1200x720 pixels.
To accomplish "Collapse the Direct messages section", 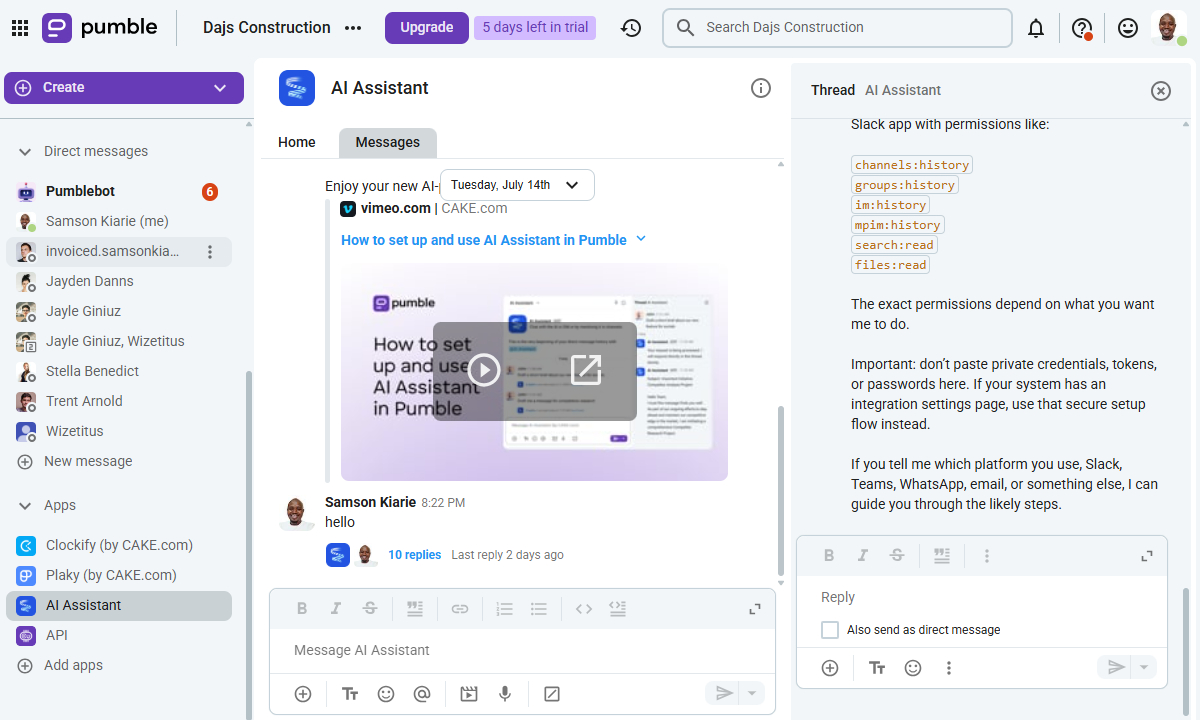I will click(x=26, y=152).
